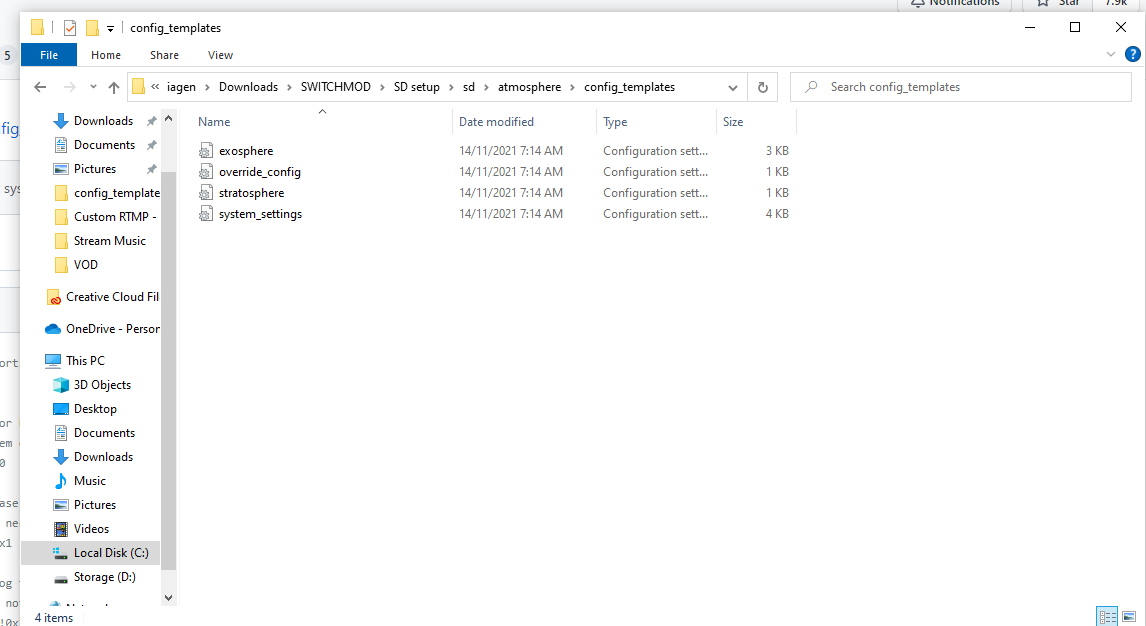Open Stream Music folder in sidebar
The height and width of the screenshot is (626, 1146).
click(x=109, y=242)
